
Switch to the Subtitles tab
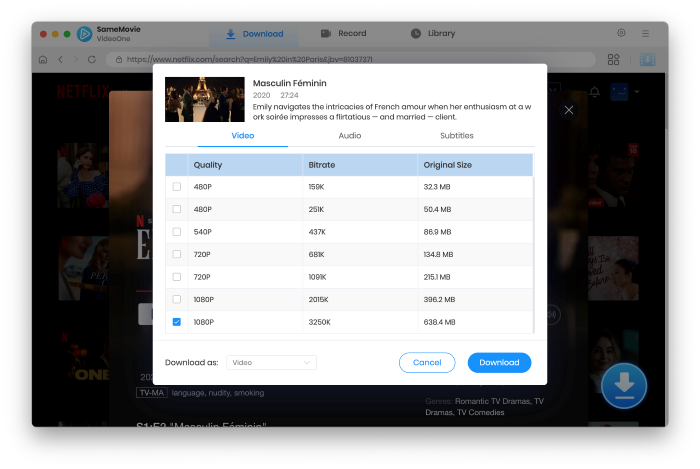457,136
